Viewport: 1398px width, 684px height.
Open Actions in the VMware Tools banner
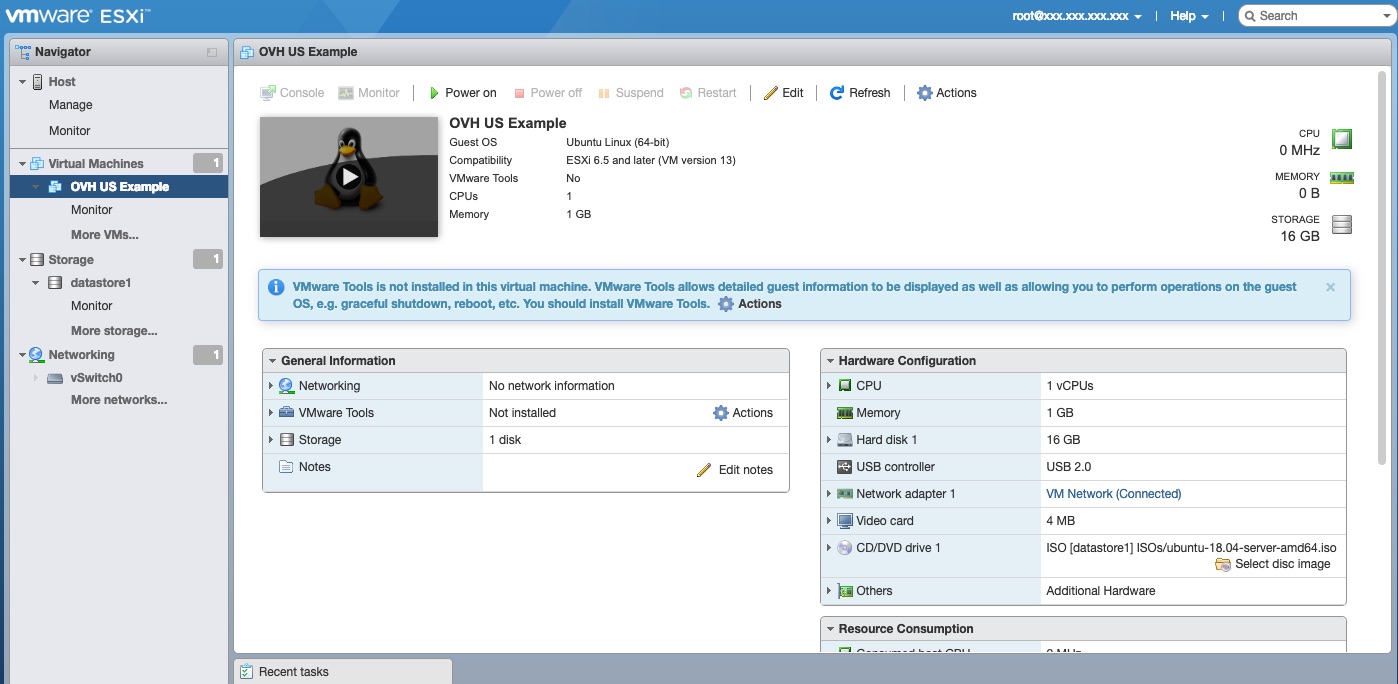(x=750, y=304)
